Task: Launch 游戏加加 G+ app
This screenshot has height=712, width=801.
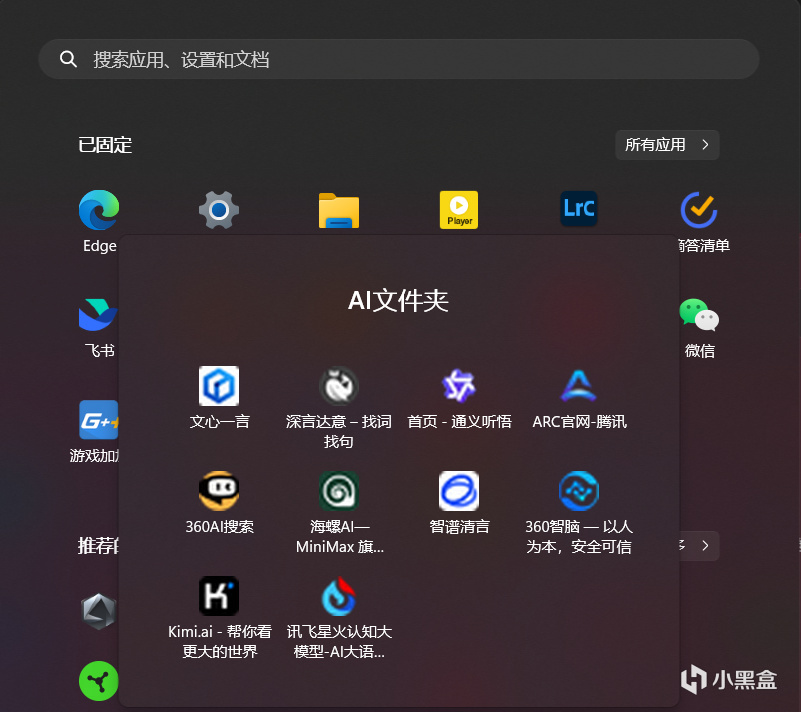Action: click(99, 420)
